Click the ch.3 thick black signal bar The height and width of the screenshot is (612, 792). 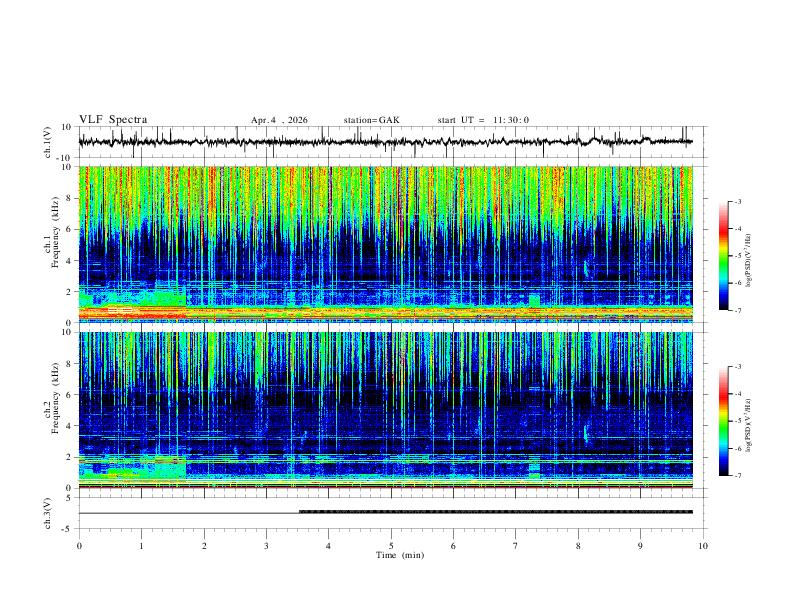[496, 512]
